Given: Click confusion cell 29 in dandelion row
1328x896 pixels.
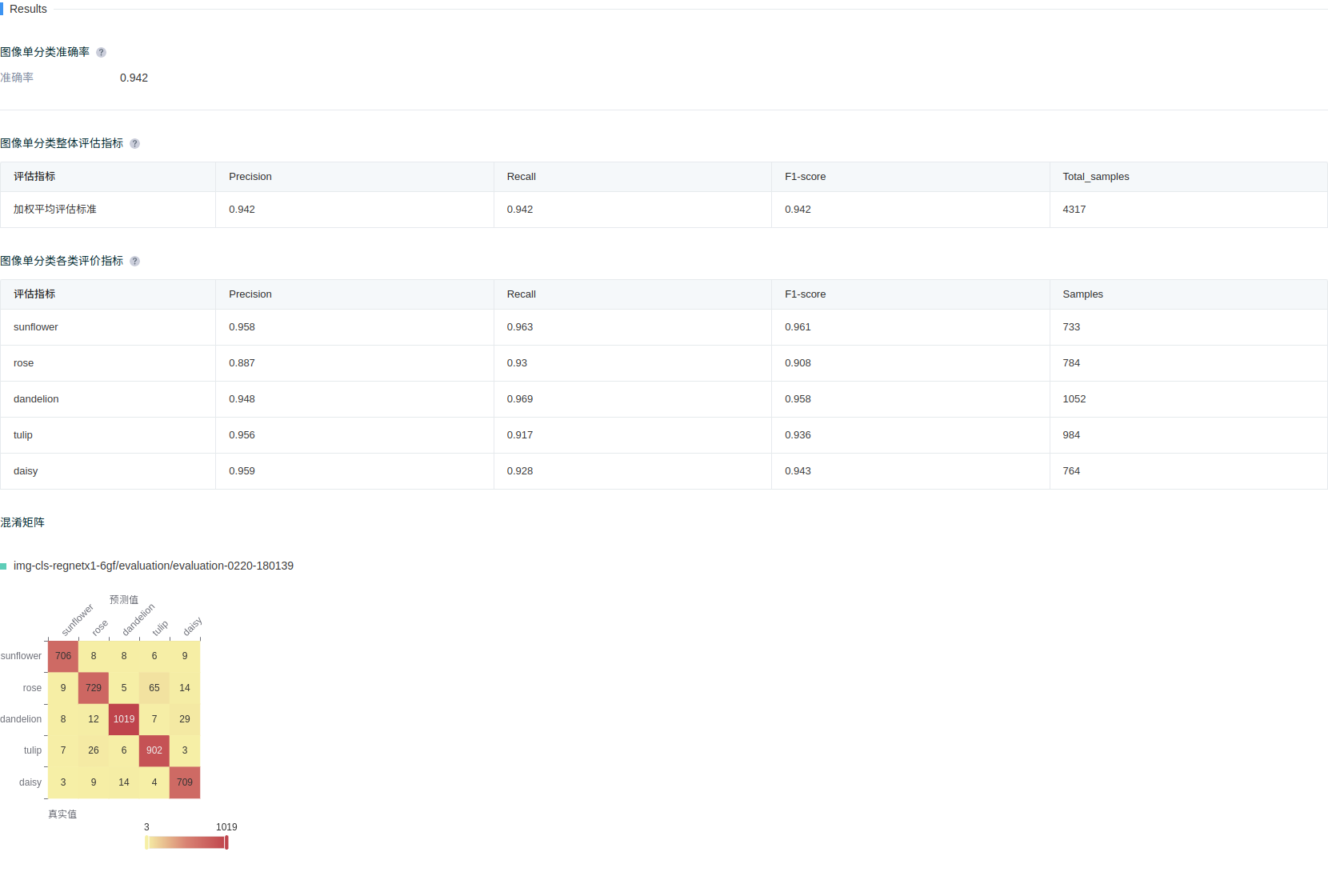Looking at the screenshot, I should click(x=185, y=719).
